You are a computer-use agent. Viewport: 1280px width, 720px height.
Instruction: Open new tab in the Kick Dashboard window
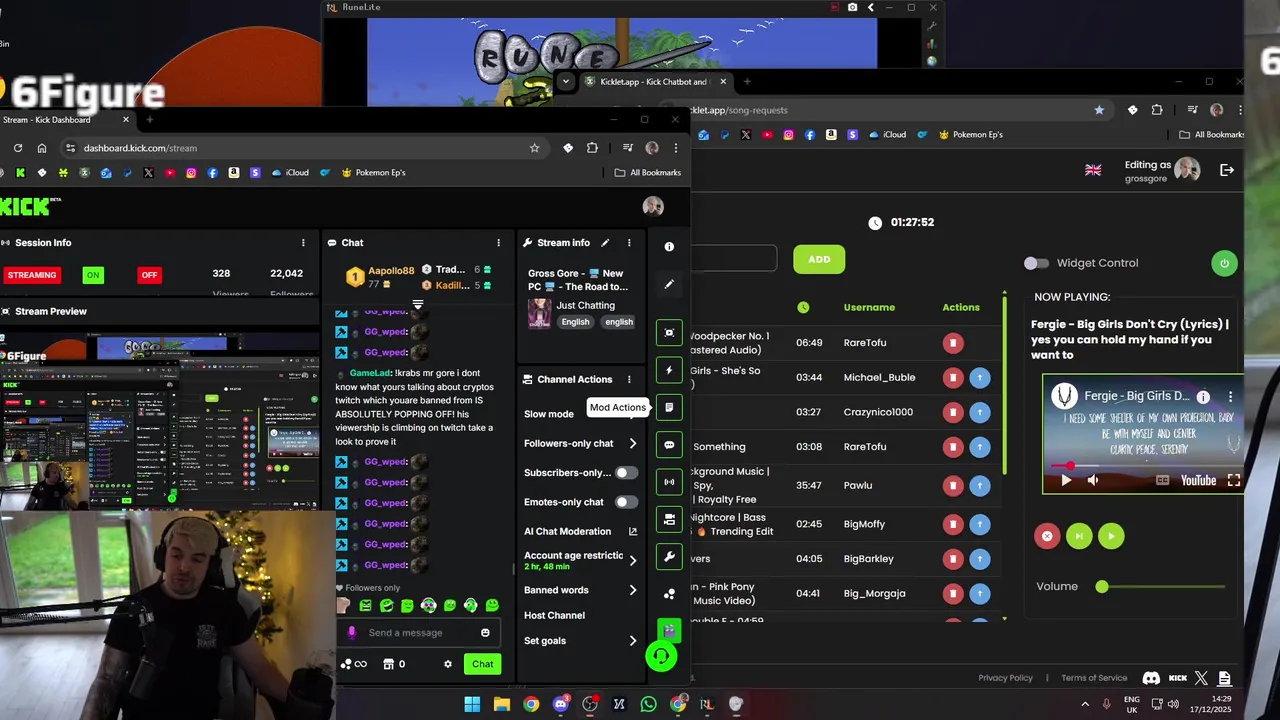(150, 120)
